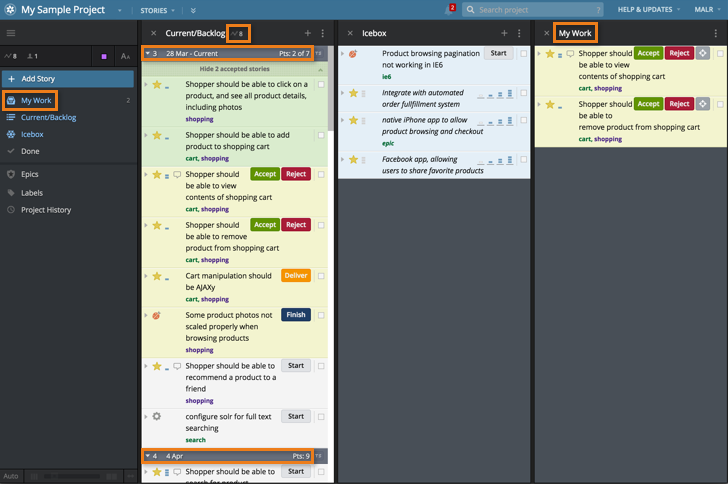
Task: Set largest point estimate on native iPhone app story
Action: pos(510,121)
